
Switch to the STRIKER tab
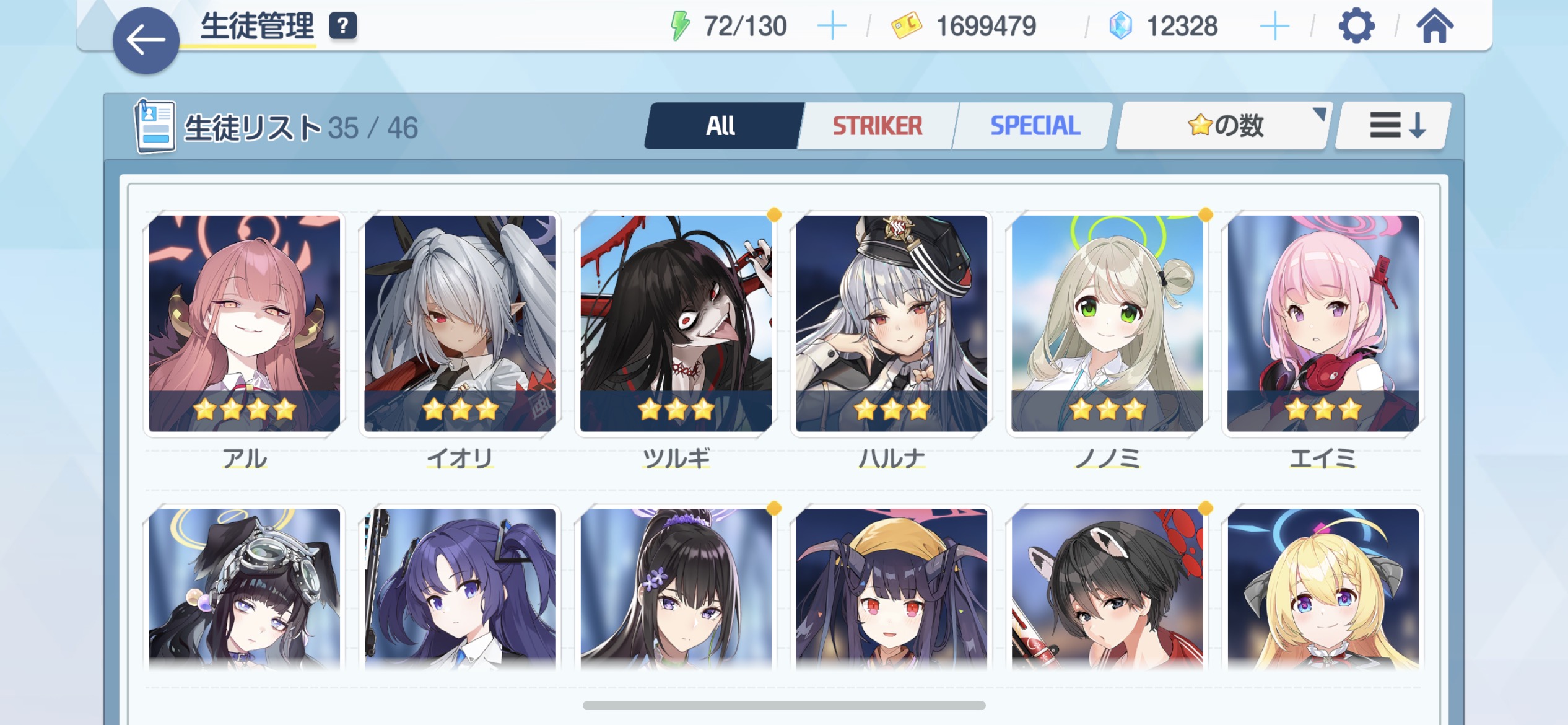(877, 126)
